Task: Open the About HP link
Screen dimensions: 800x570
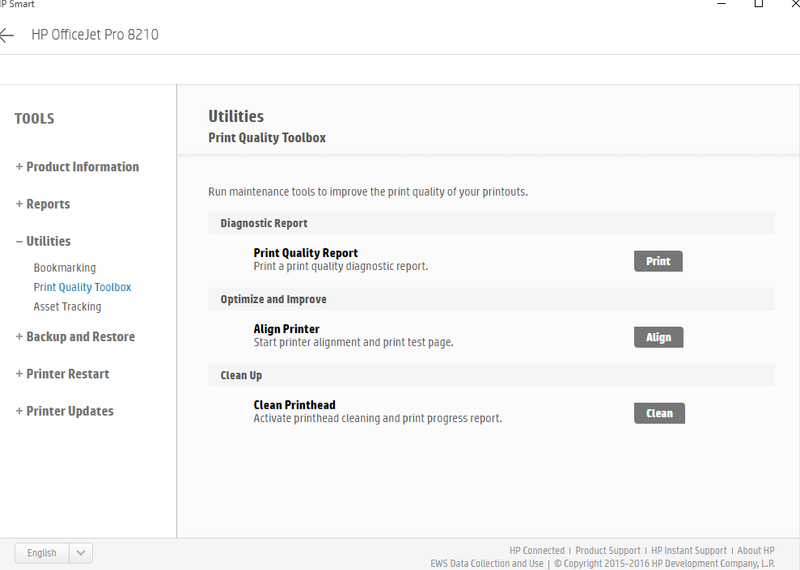Action: (756, 551)
